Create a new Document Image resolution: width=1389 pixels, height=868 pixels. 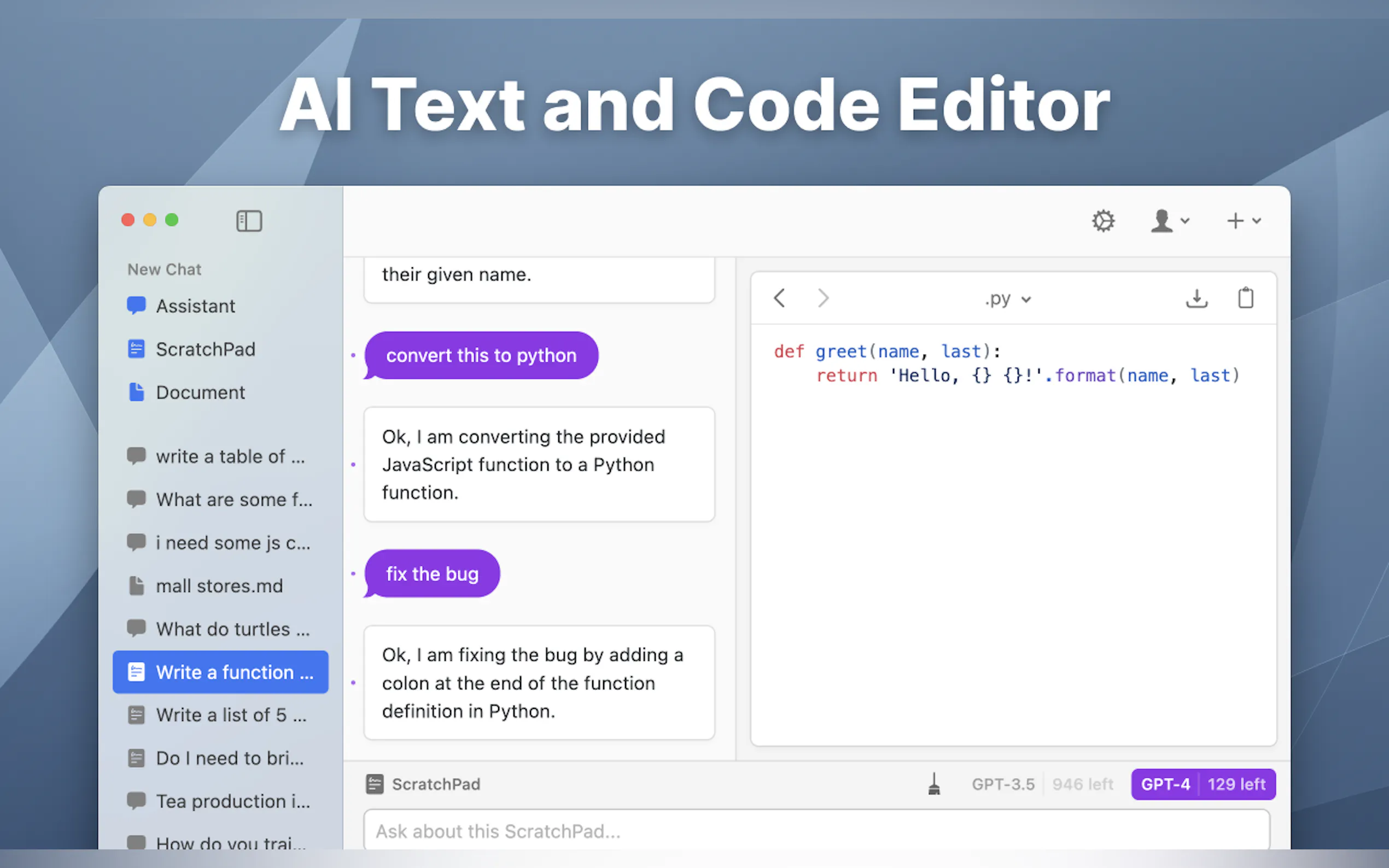[200, 392]
